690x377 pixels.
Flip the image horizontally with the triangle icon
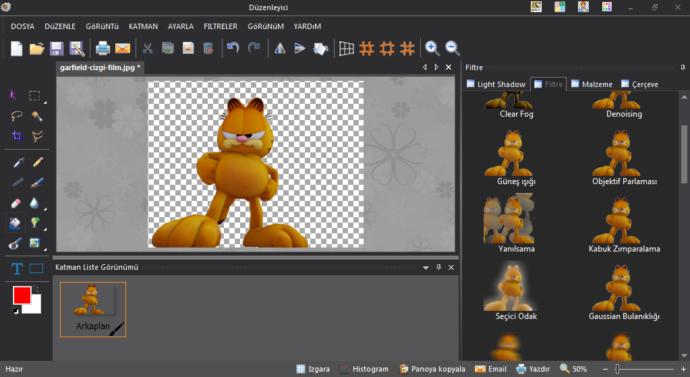[280, 48]
